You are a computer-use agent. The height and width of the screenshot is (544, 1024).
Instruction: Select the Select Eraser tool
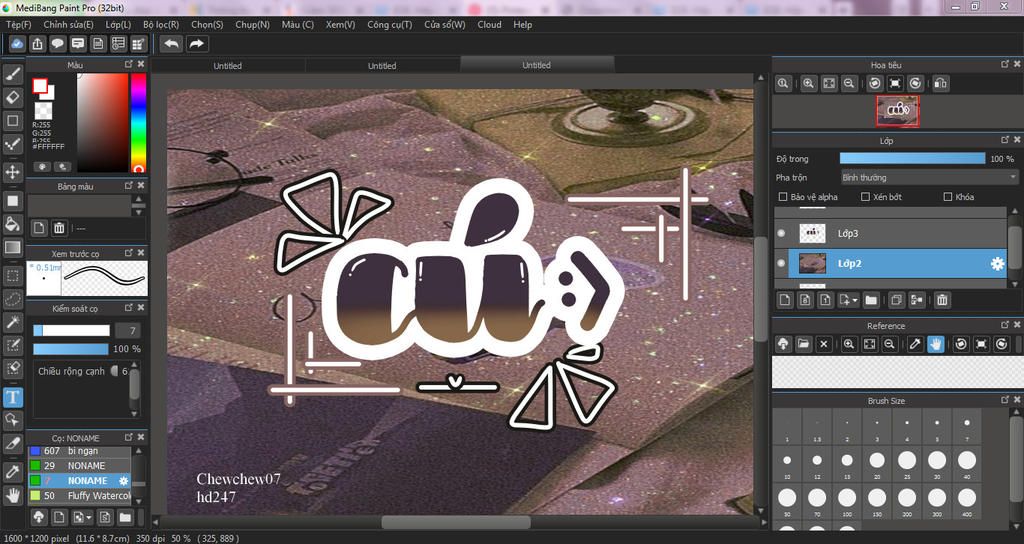(x=12, y=368)
